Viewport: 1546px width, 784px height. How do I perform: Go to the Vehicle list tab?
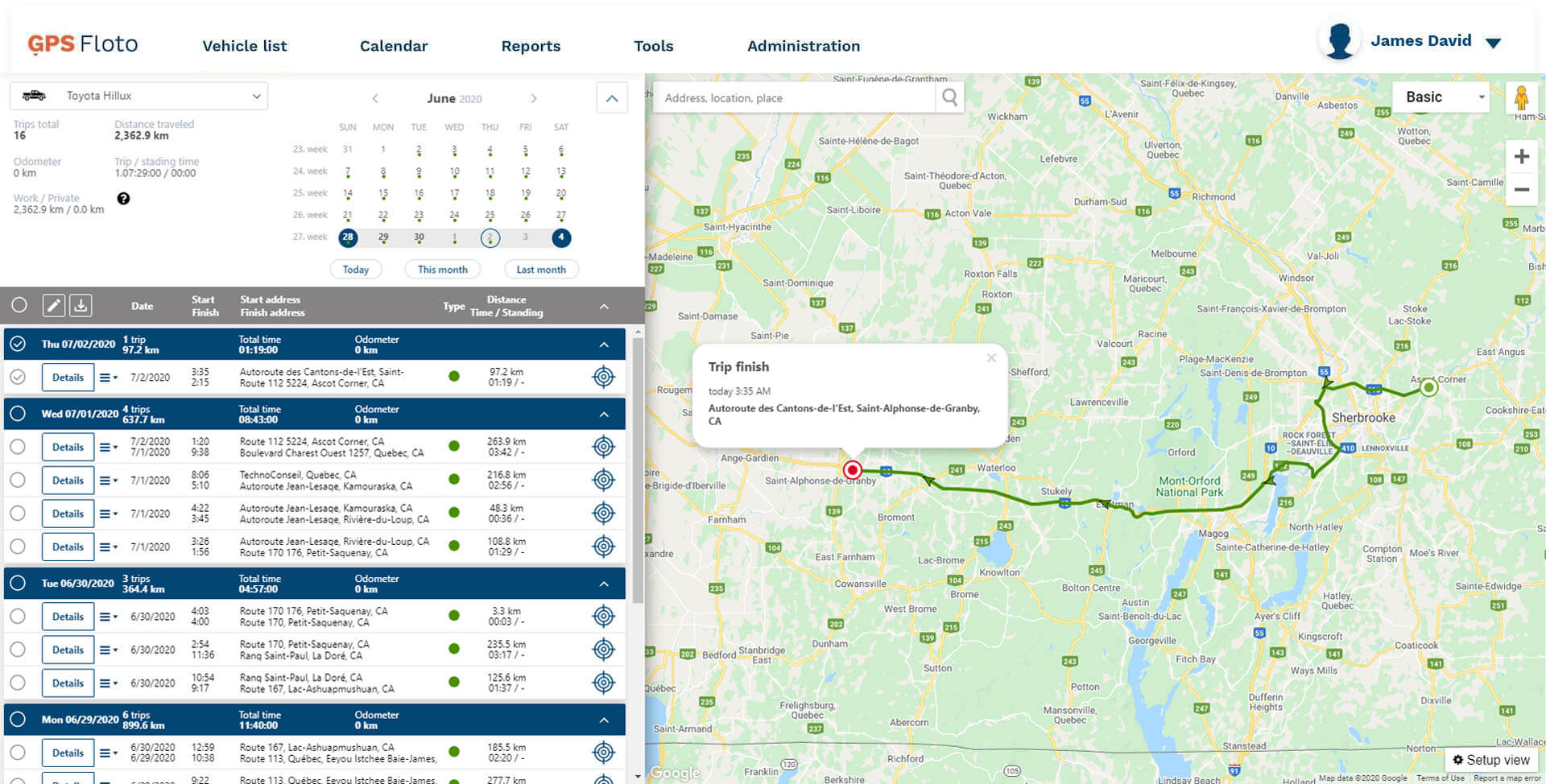point(244,46)
